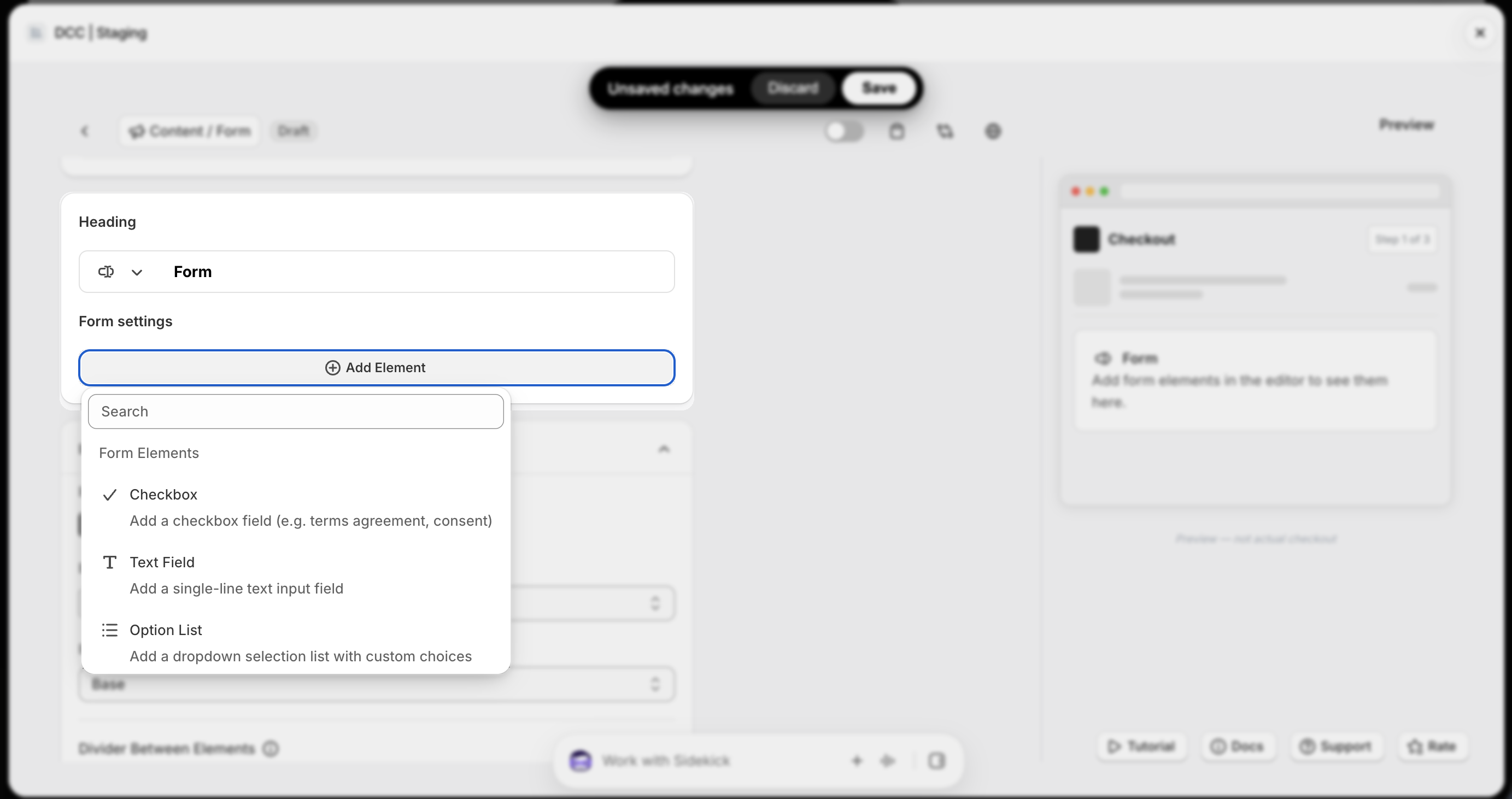Click the Preview label
Image resolution: width=1512 pixels, height=799 pixels.
pos(1406,125)
